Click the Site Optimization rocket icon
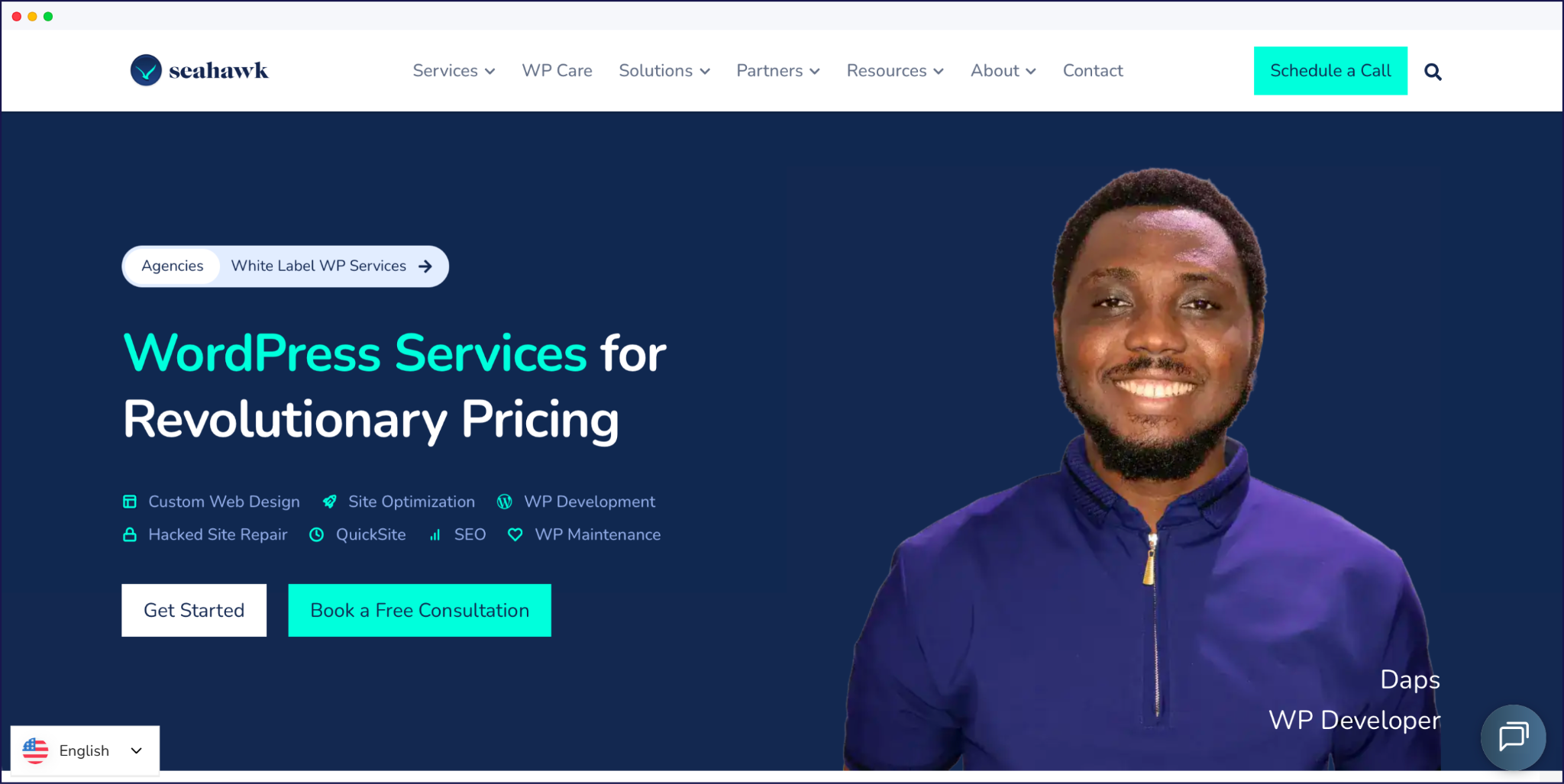 click(x=329, y=502)
